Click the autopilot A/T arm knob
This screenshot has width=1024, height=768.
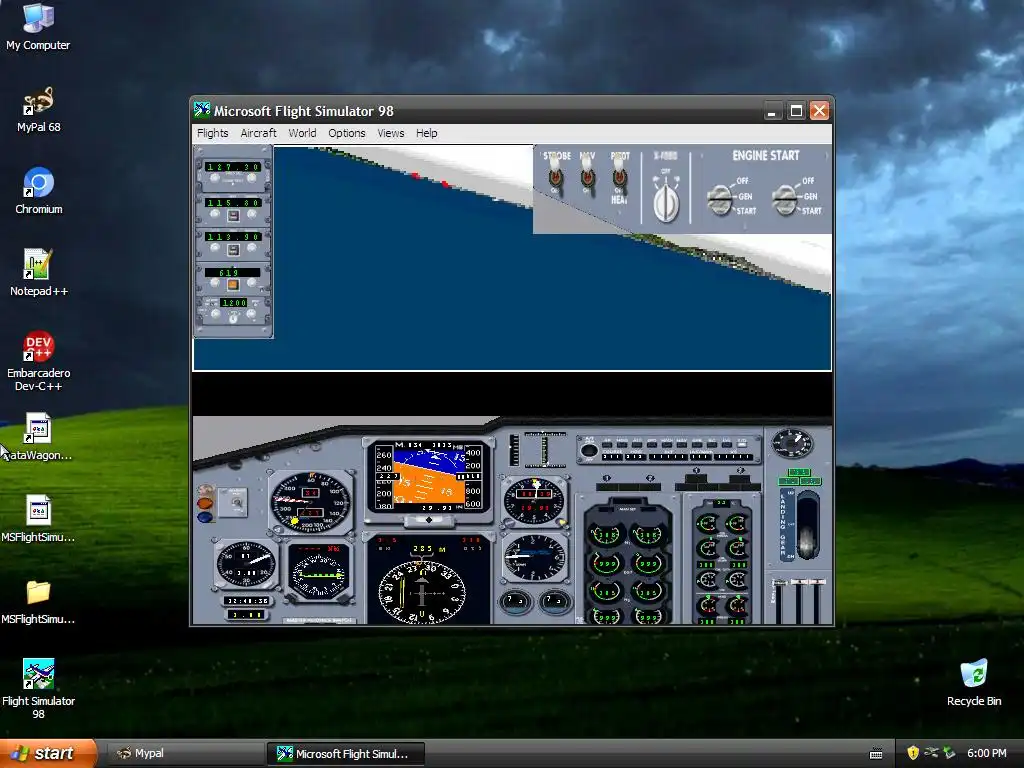589,450
